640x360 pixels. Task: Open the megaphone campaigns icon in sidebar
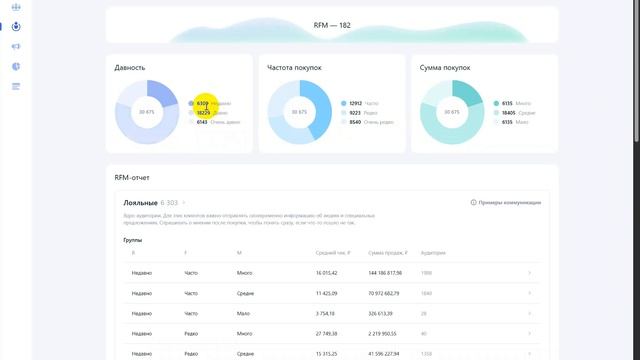click(x=16, y=47)
